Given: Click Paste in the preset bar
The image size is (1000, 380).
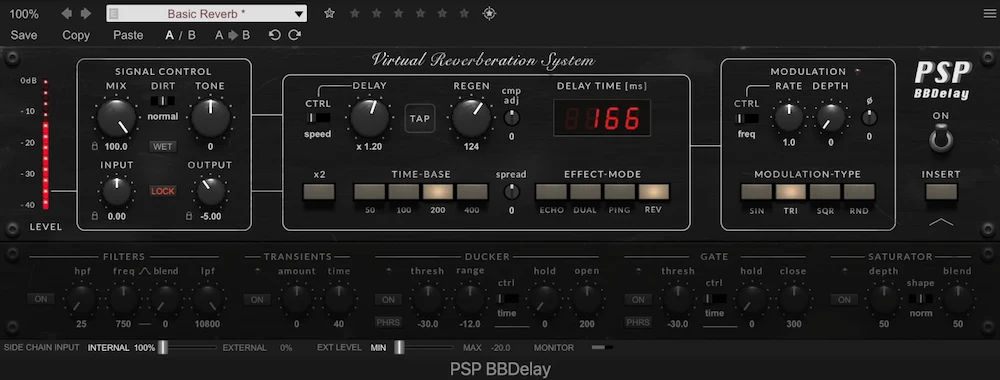Looking at the screenshot, I should (x=128, y=36).
